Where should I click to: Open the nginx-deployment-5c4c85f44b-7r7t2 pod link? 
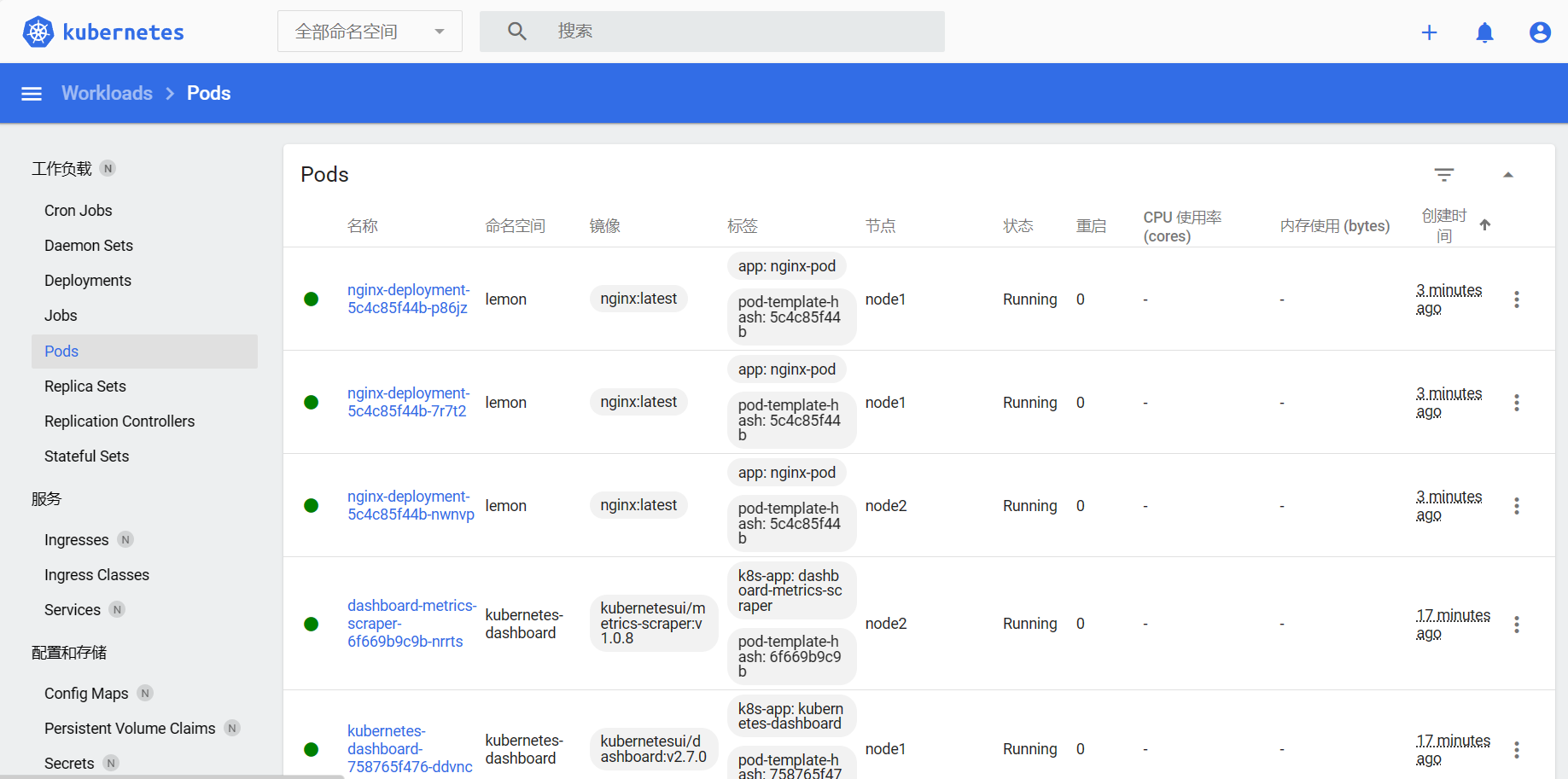tap(408, 402)
